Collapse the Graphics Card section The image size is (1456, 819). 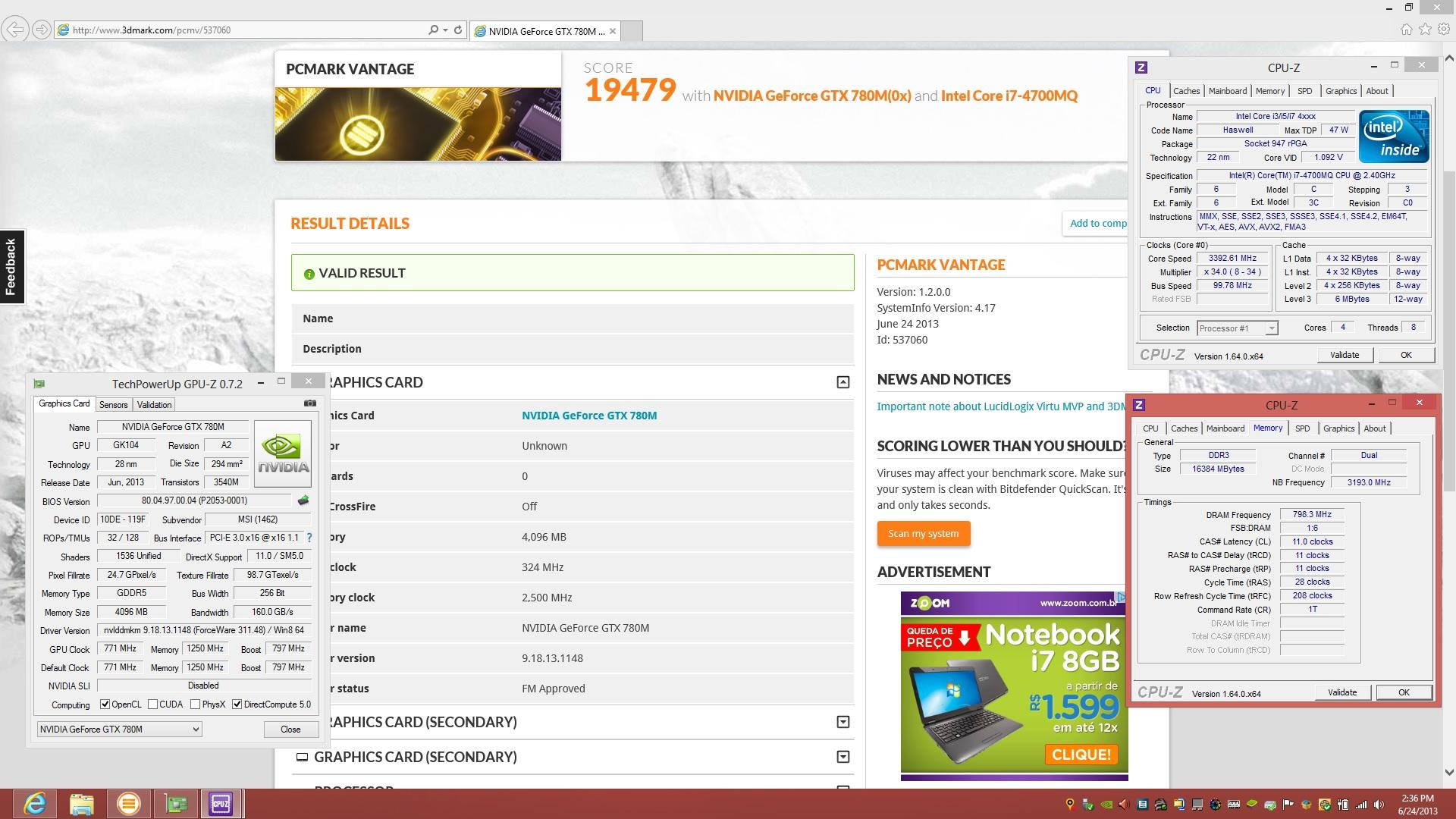click(x=843, y=382)
